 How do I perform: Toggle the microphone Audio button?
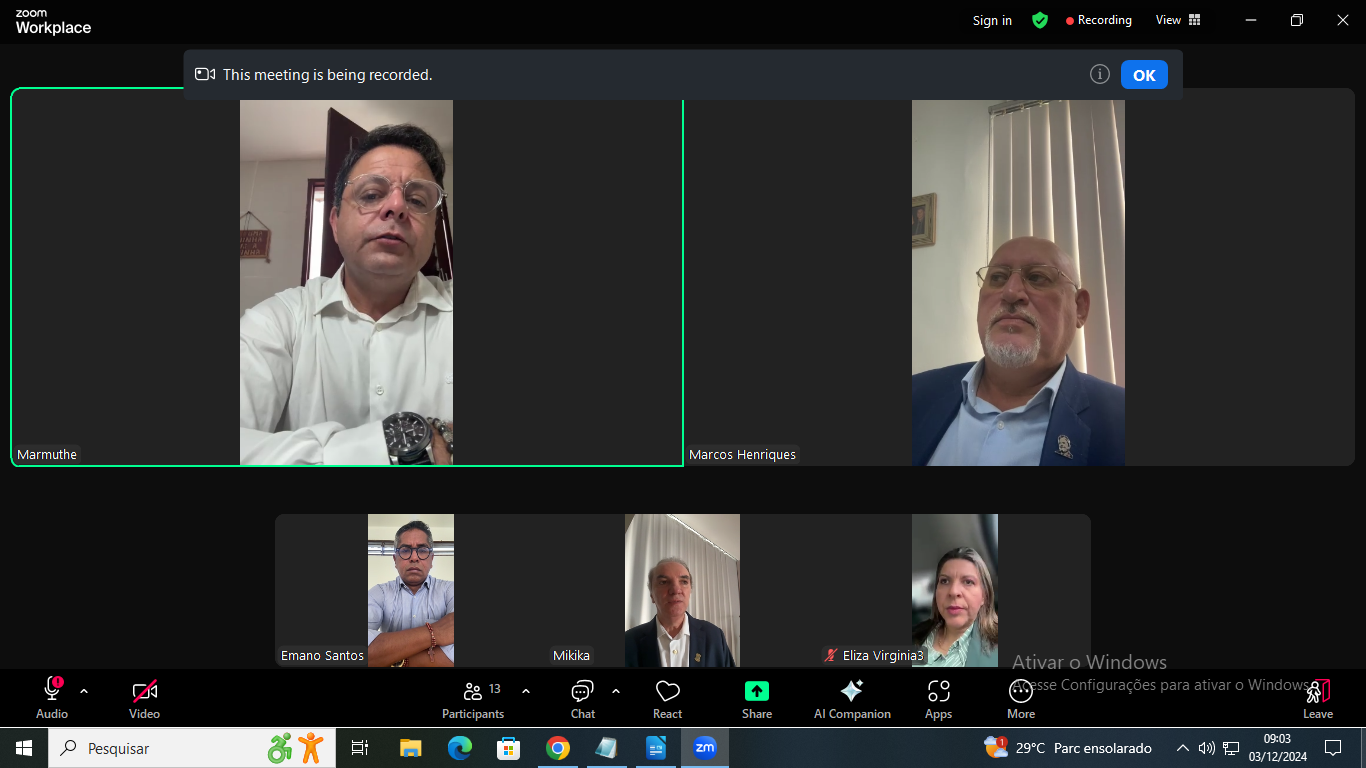point(52,698)
